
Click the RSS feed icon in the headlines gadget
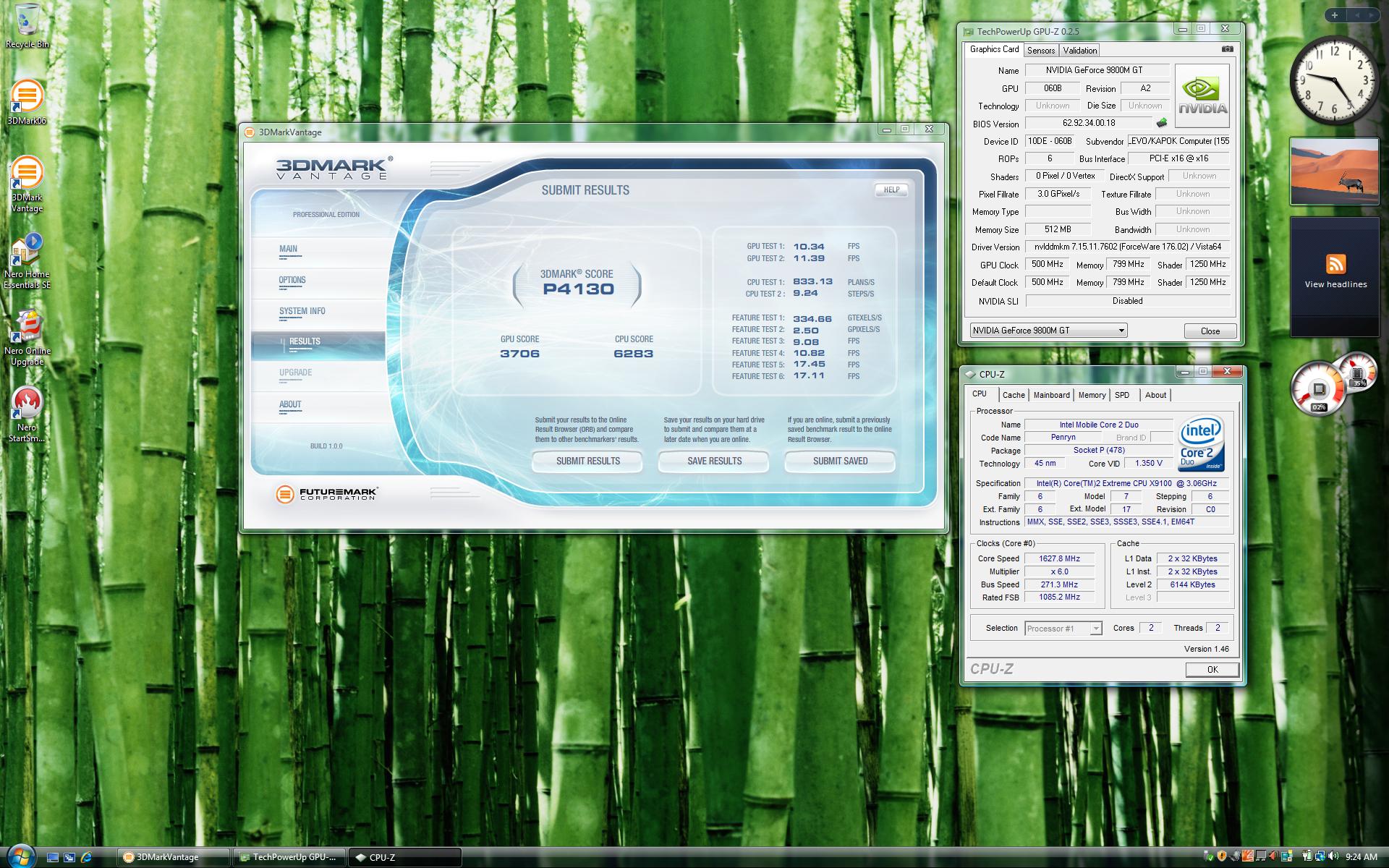pyautogui.click(x=1335, y=263)
